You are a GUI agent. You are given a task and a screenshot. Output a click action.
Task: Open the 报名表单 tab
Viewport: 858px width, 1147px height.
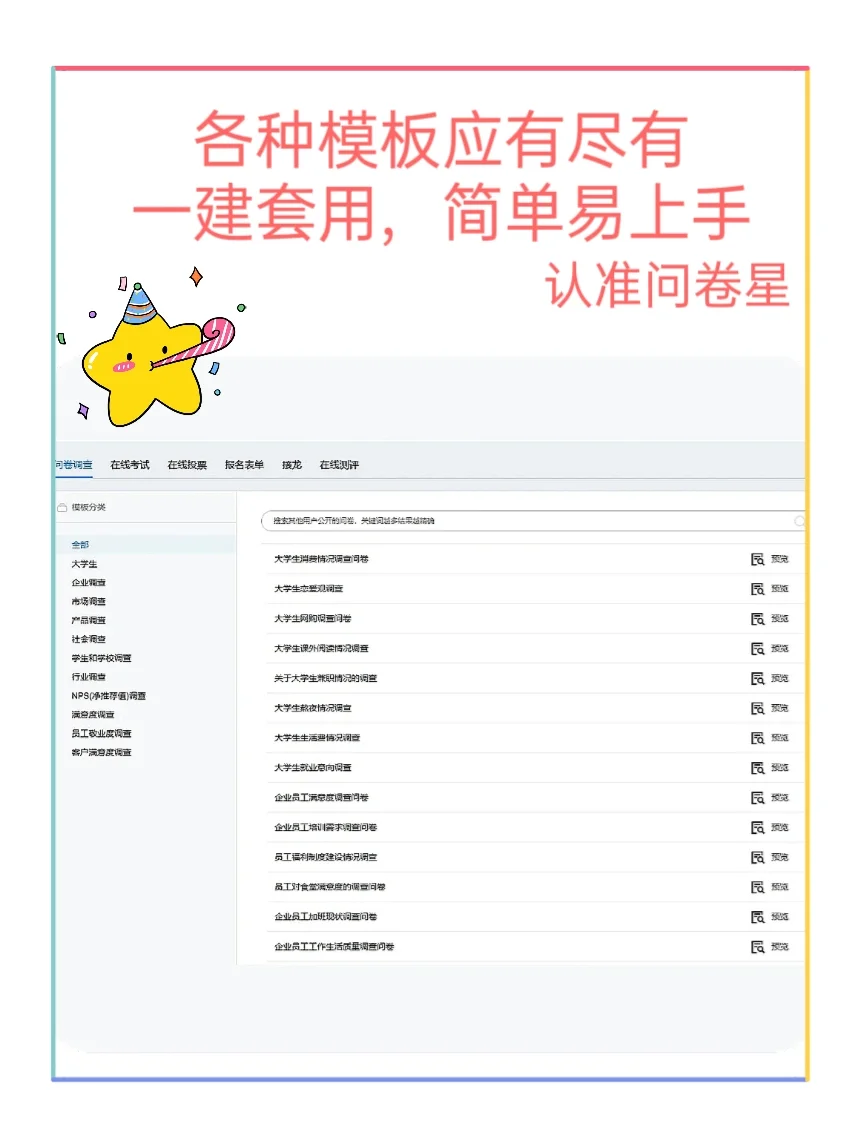245,464
